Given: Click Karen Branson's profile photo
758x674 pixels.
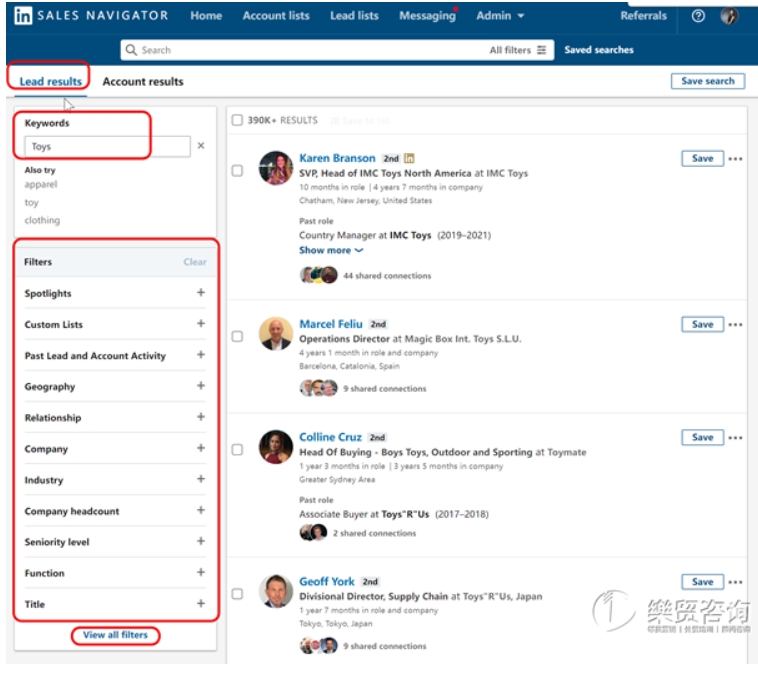Looking at the screenshot, I should click(276, 168).
